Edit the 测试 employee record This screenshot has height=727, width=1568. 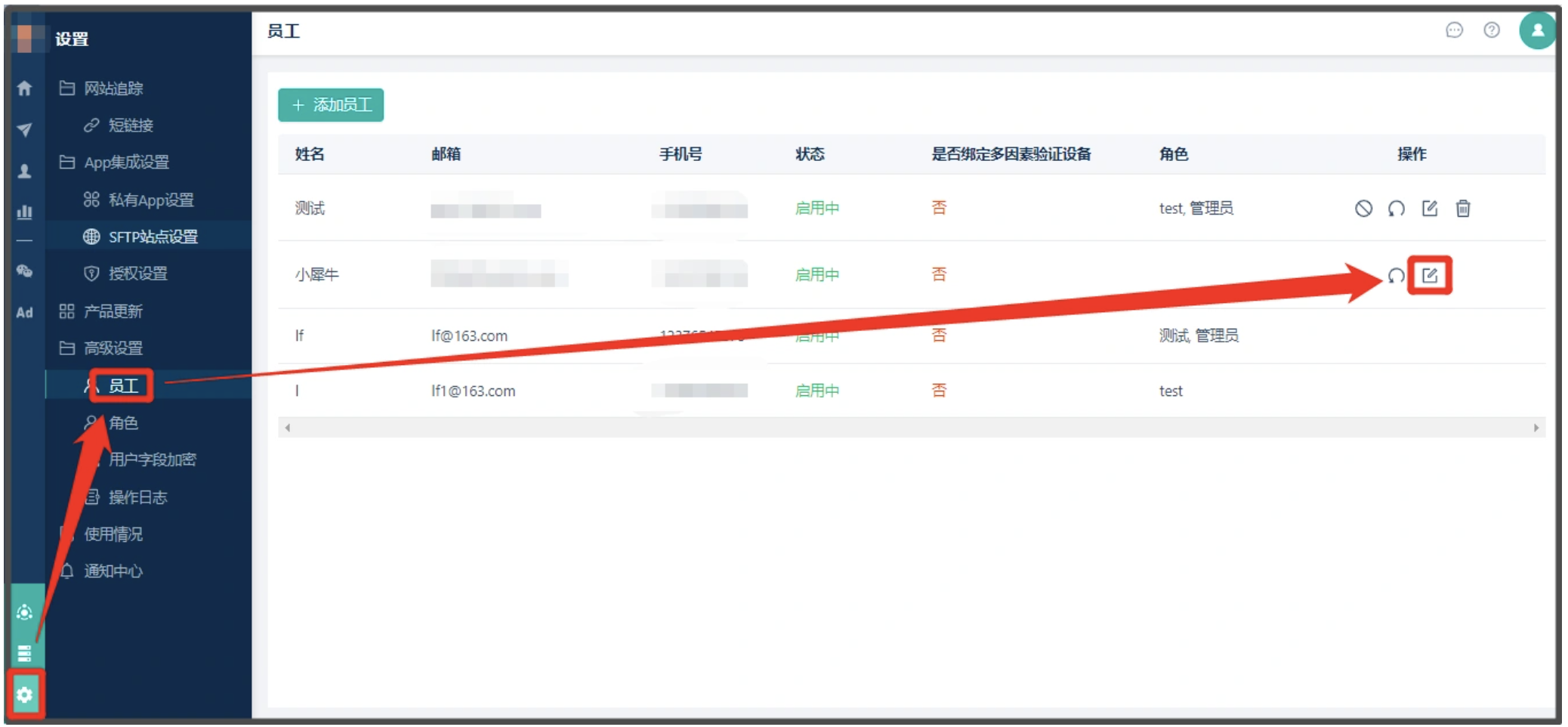point(1429,209)
